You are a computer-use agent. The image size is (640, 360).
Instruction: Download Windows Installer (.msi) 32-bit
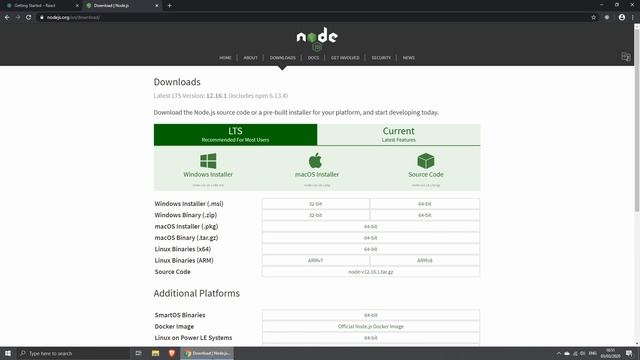click(x=316, y=204)
